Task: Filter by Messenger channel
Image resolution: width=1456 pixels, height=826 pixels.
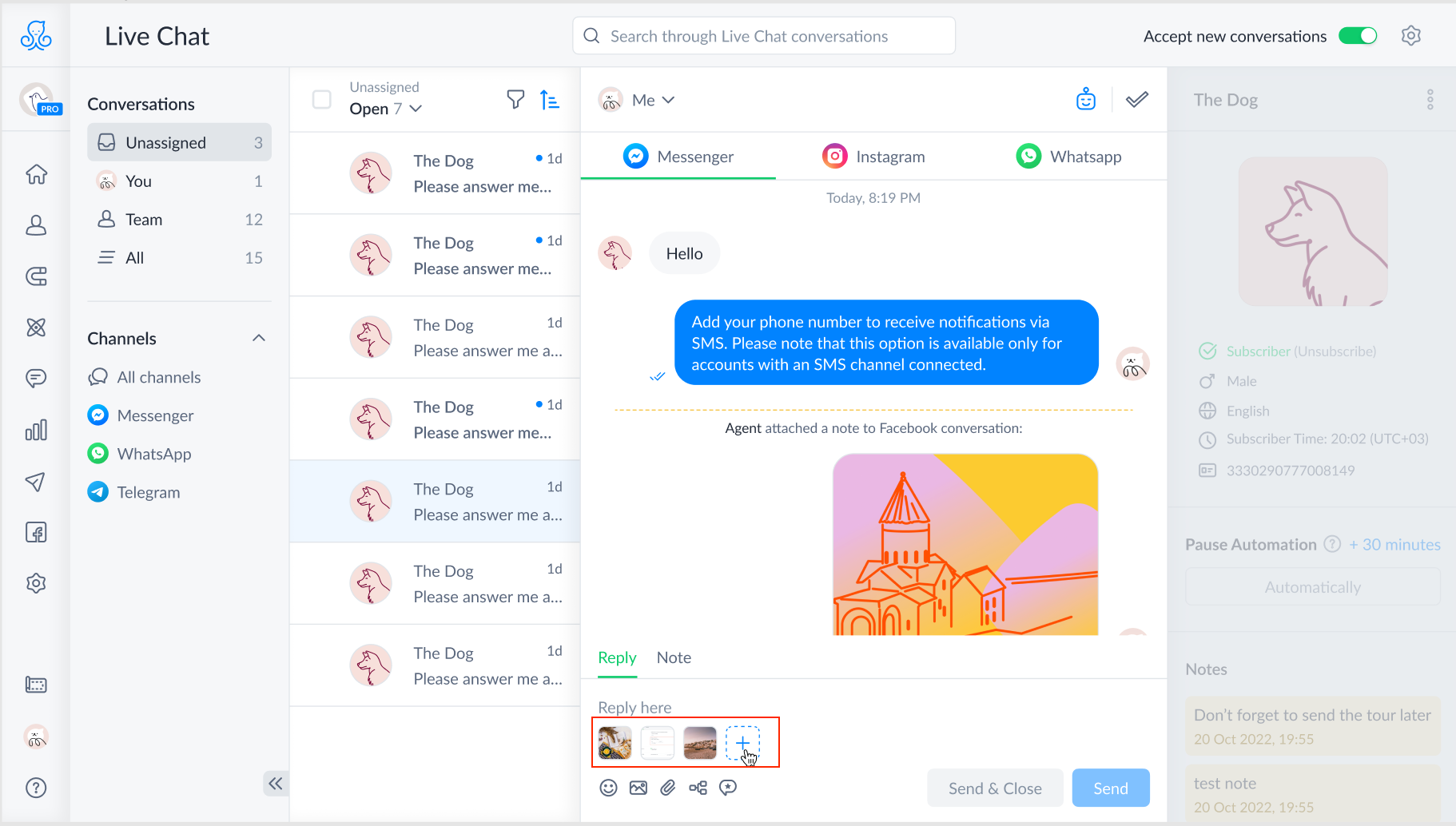Action: pyautogui.click(x=141, y=415)
